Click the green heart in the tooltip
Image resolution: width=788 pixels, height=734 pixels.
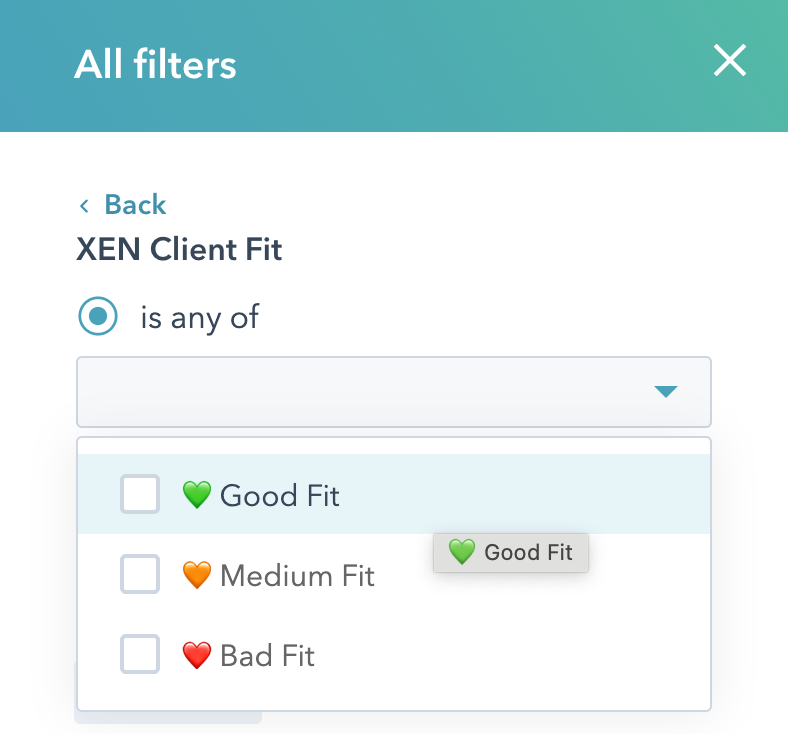461,552
